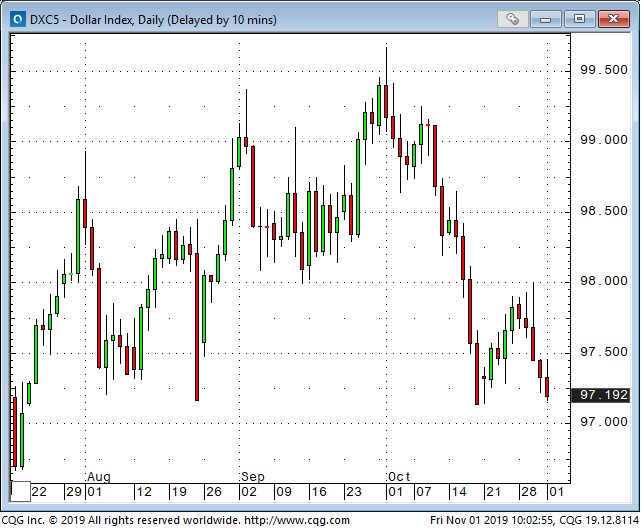642x528 pixels.
Task: Click the CQG Inc. copyright text
Action: coord(121,521)
